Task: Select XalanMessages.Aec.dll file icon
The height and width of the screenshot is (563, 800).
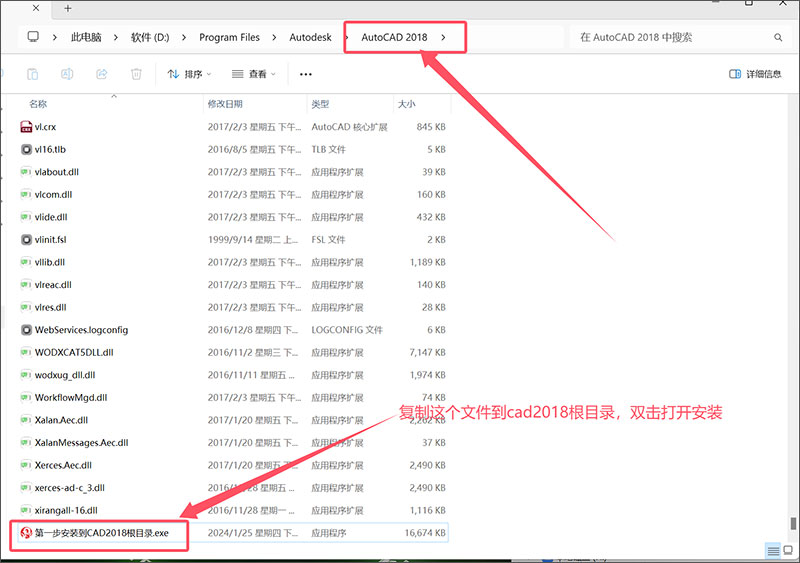Action: (x=26, y=443)
